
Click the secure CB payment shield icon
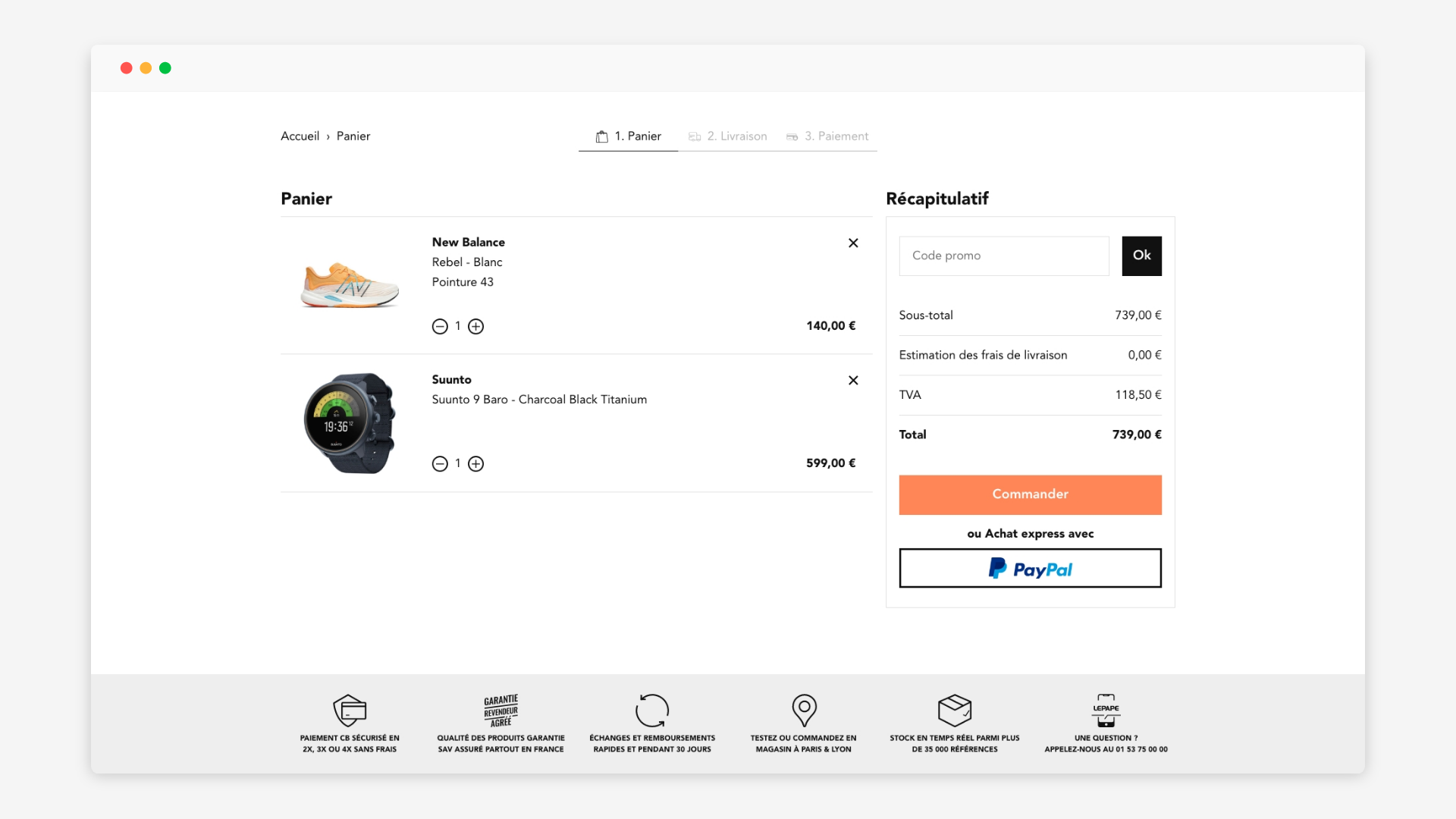350,710
